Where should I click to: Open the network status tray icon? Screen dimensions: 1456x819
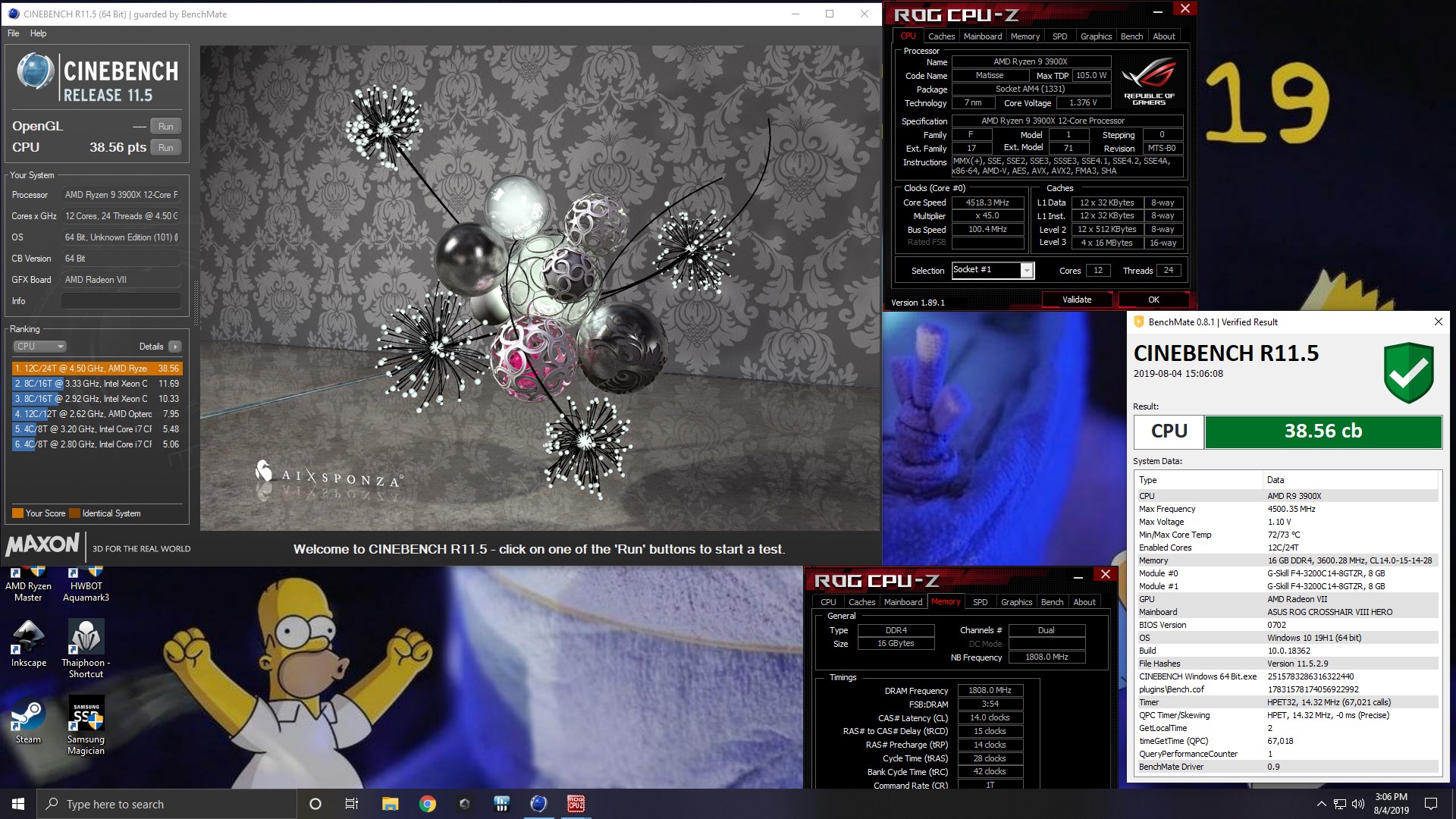(x=1340, y=804)
